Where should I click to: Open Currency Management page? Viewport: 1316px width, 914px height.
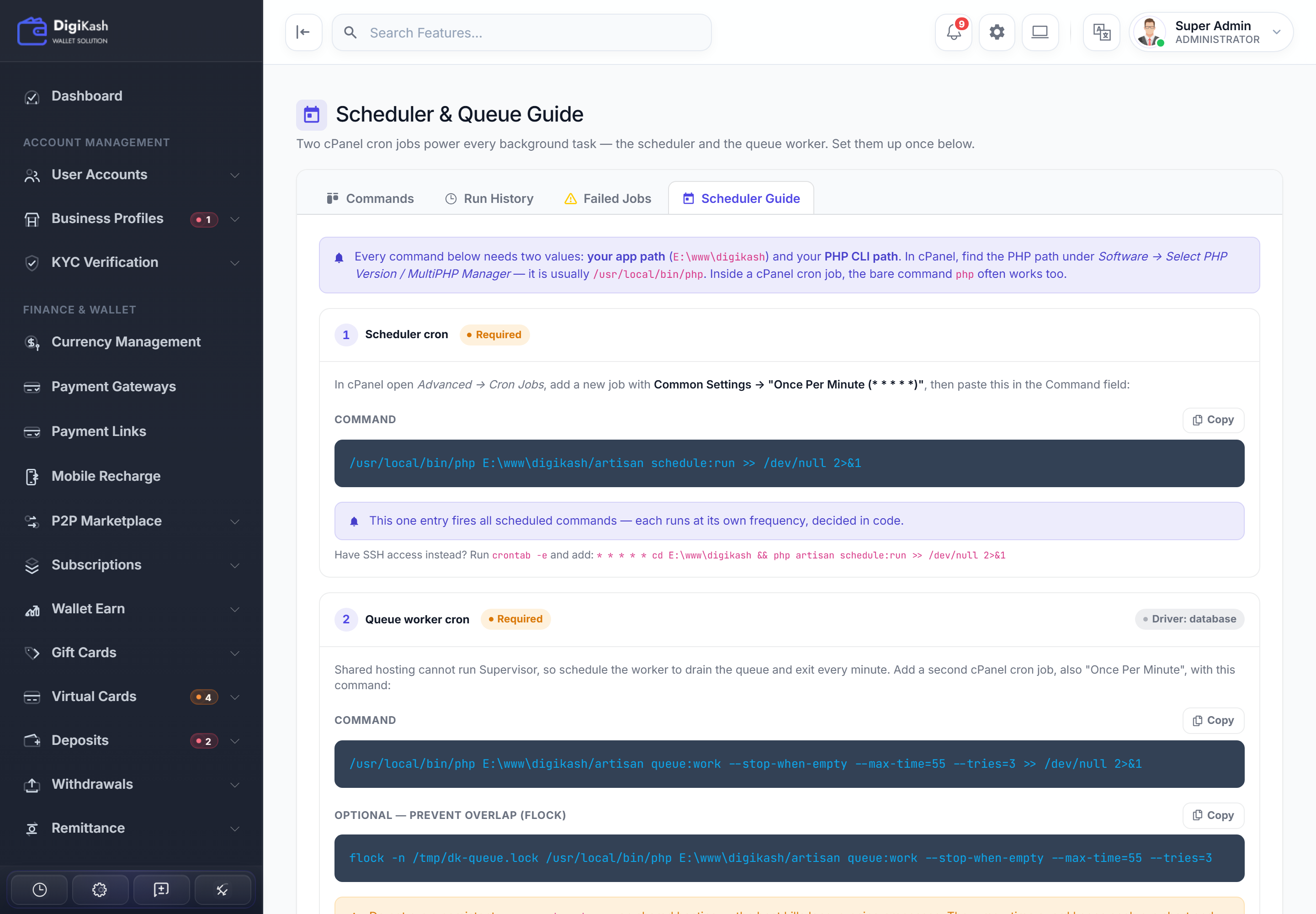[126, 342]
